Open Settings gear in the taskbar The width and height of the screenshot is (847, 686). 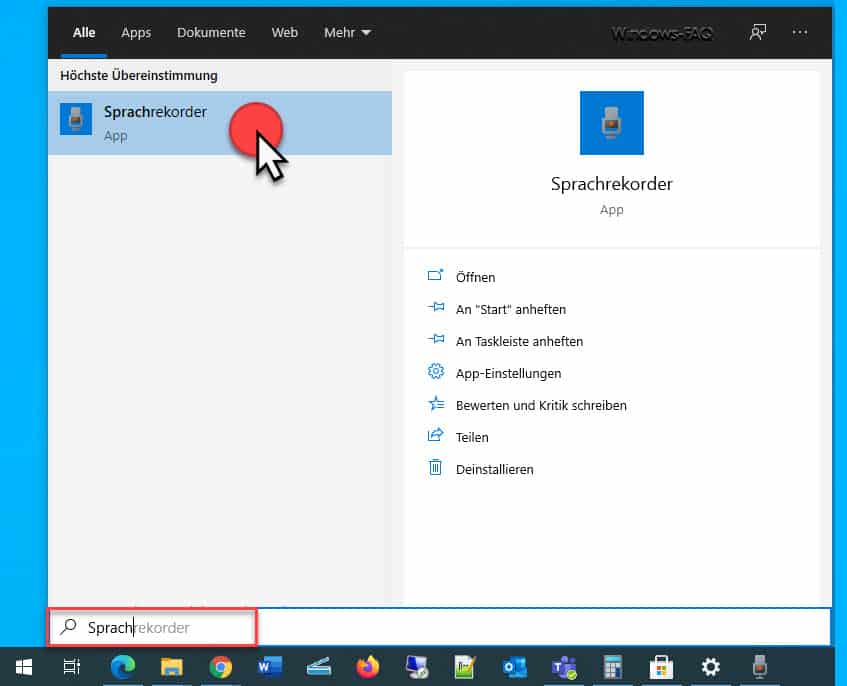(710, 667)
